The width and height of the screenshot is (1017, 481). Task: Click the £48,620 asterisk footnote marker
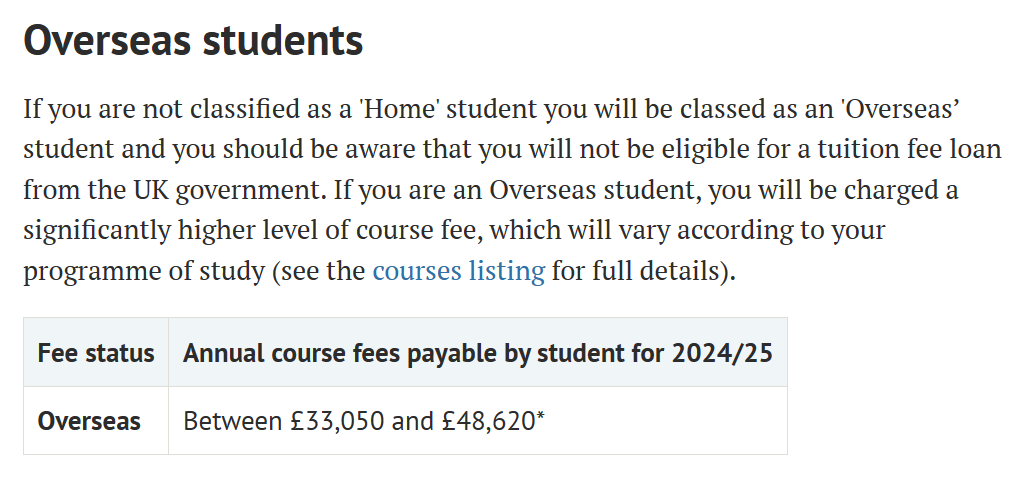click(540, 417)
